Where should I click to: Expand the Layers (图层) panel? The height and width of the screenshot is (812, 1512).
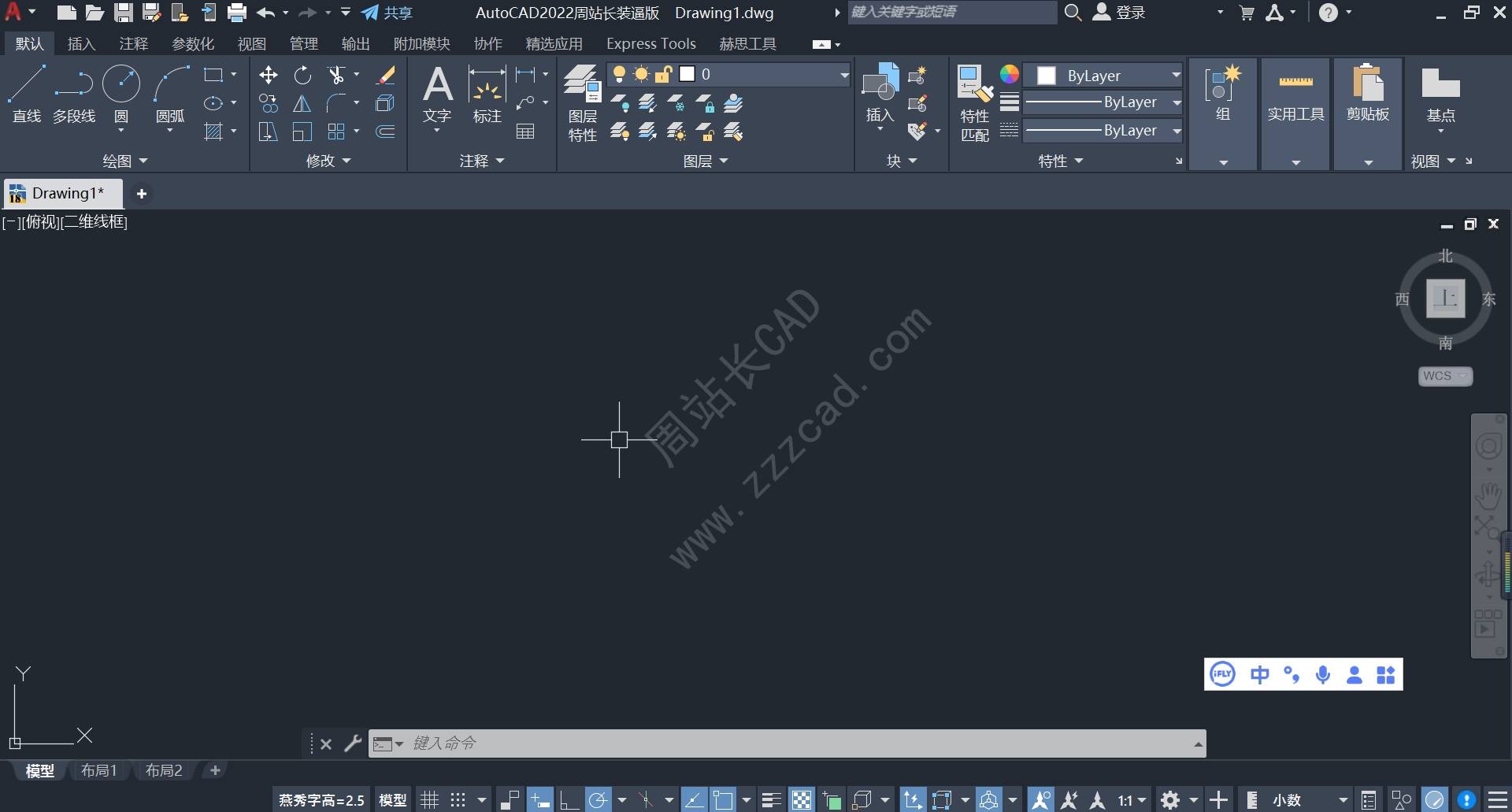[x=706, y=161]
